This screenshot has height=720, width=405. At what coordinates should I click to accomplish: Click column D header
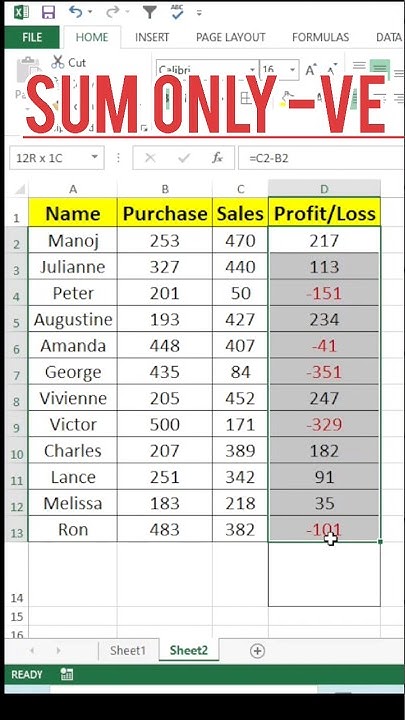coord(325,189)
